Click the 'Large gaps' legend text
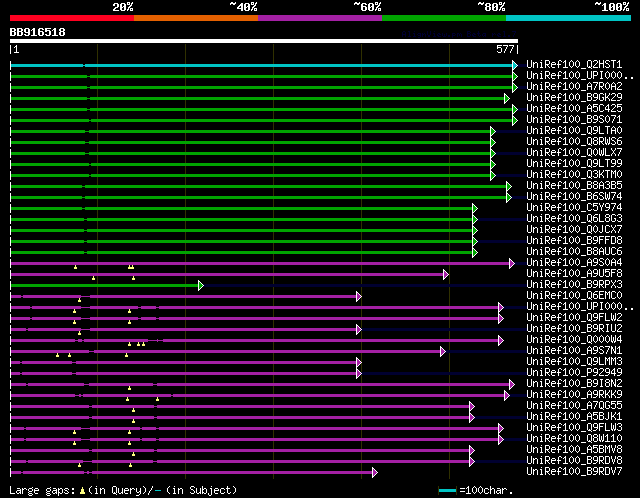The image size is (640, 498). [42, 490]
